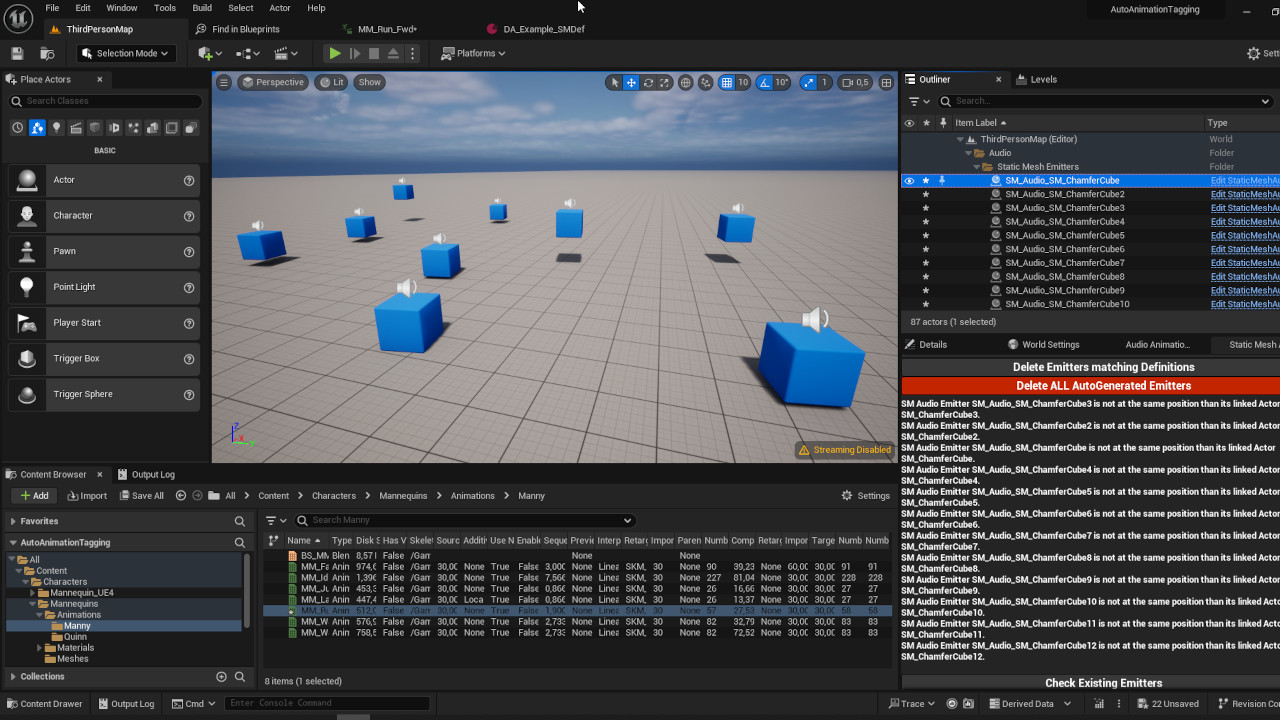Switch to the Levels tab
Screen dimensions: 1280x720
coord(1042,79)
